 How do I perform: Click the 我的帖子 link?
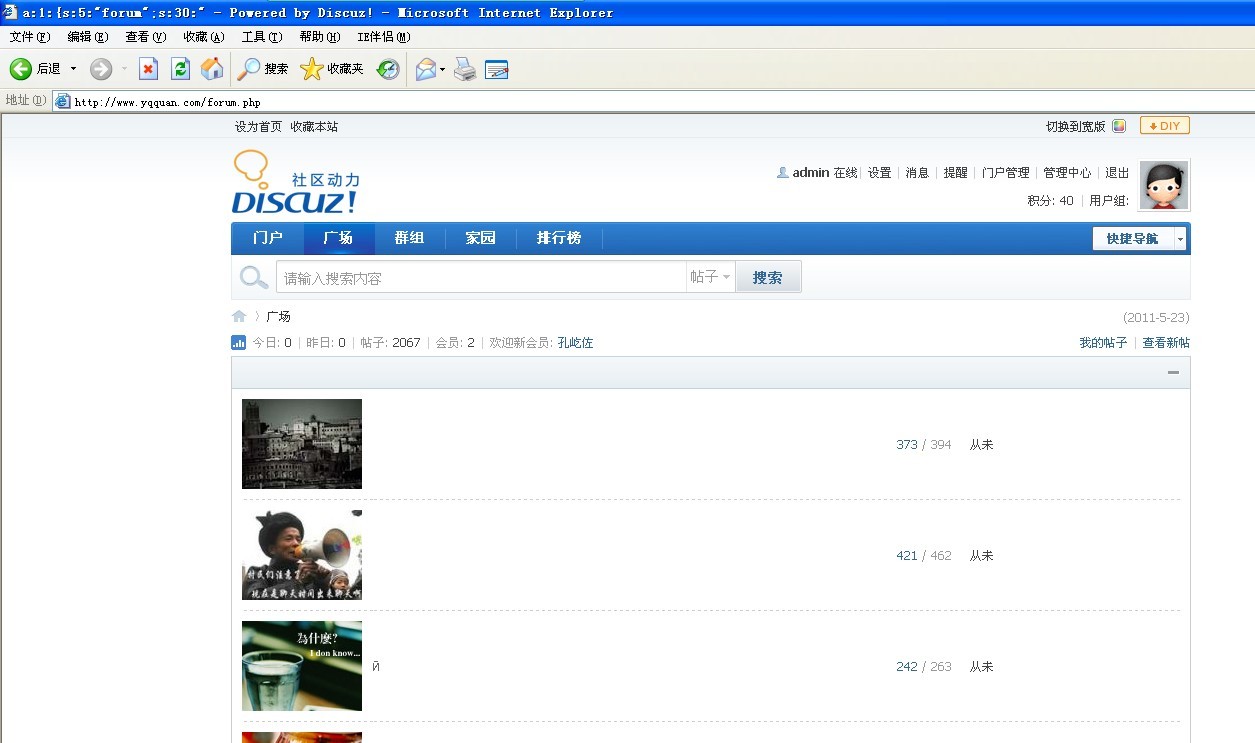[1103, 343]
